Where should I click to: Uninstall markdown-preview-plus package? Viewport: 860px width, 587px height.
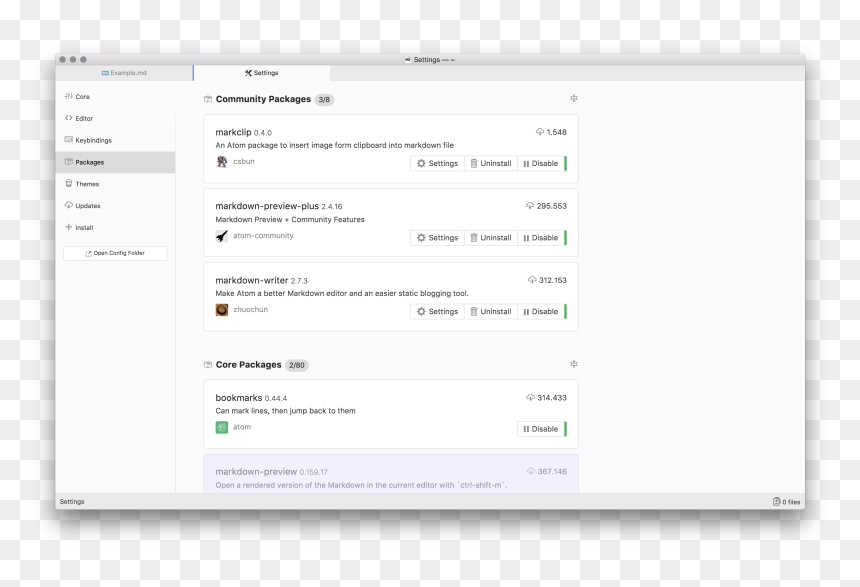491,238
